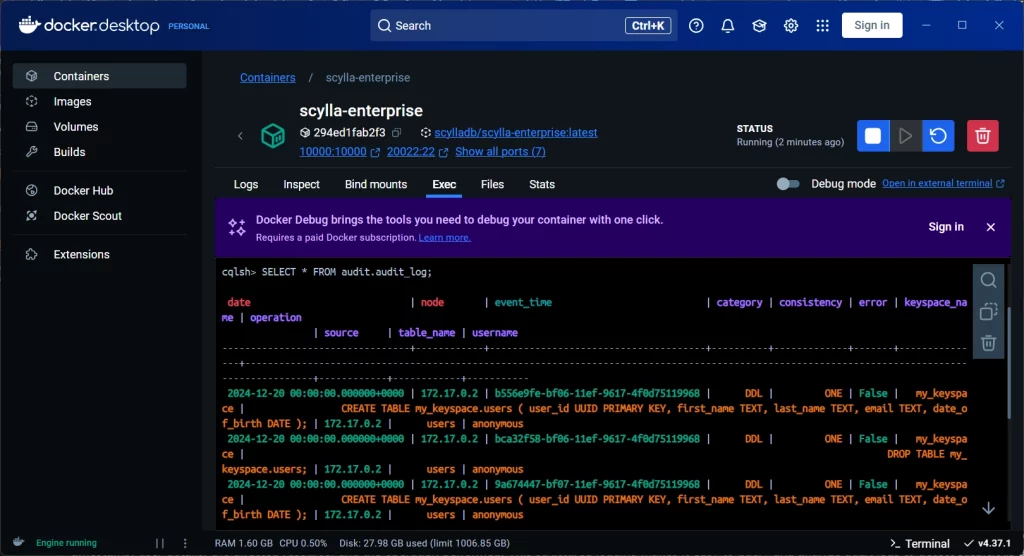Click Show all ports (7)

click(500, 152)
